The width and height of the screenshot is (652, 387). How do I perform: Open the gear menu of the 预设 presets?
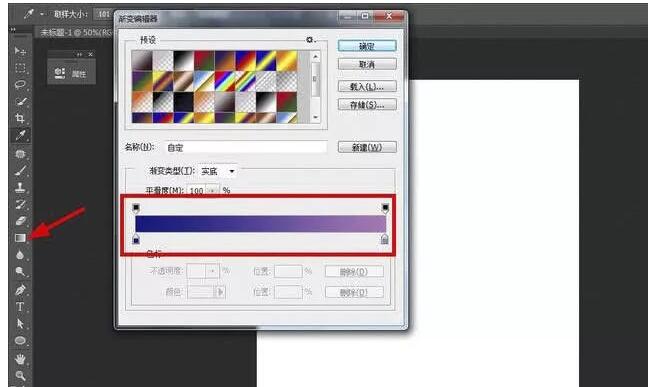(x=310, y=40)
